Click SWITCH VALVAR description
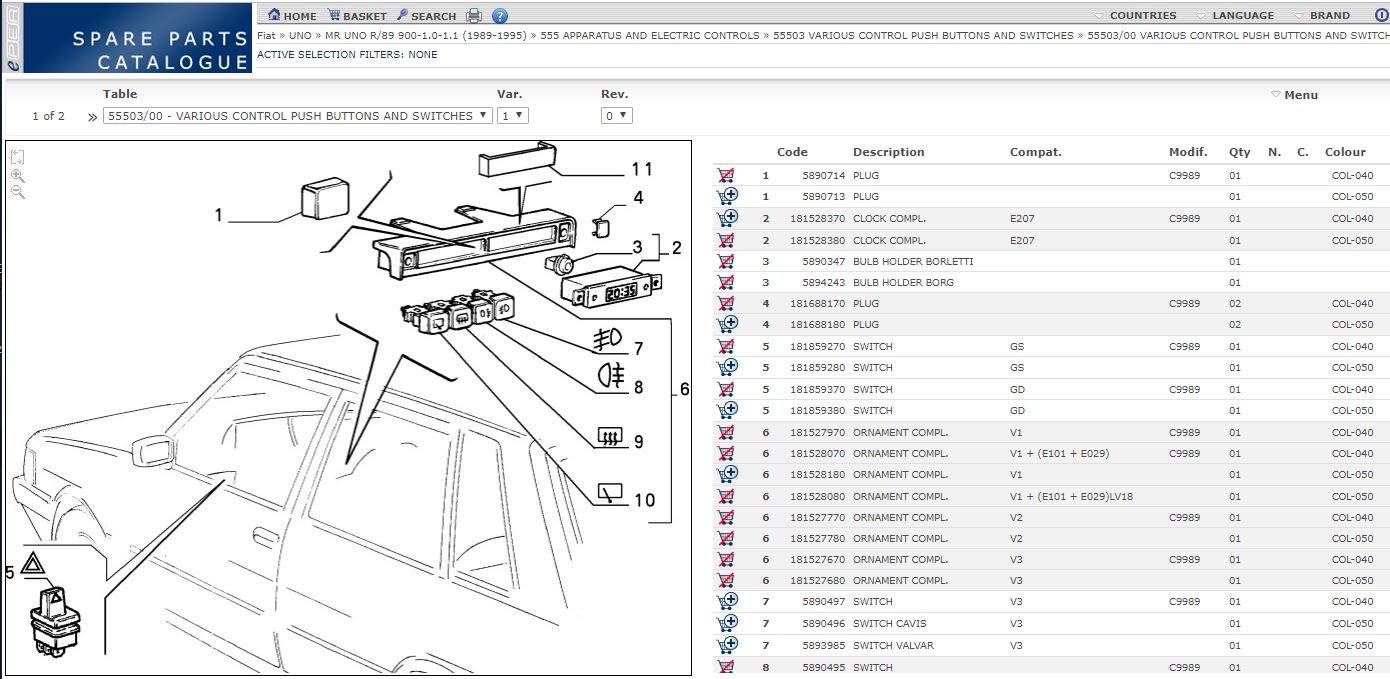 pyautogui.click(x=893, y=645)
